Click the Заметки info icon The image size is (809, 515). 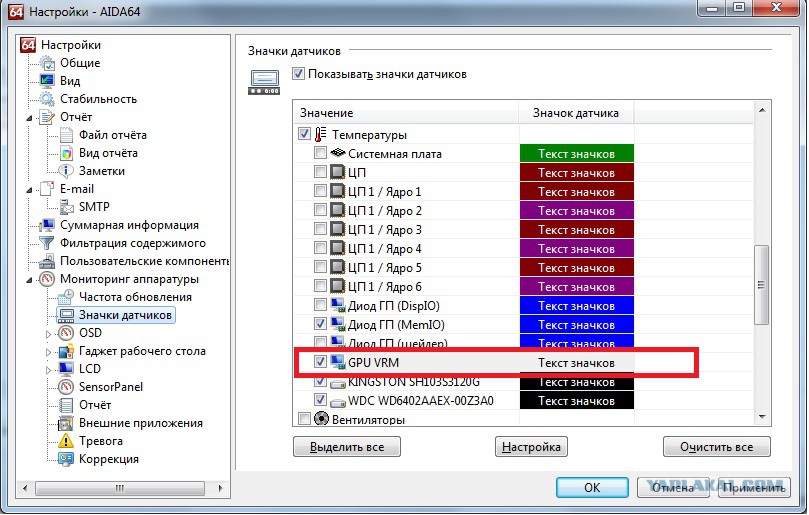pyautogui.click(x=66, y=171)
